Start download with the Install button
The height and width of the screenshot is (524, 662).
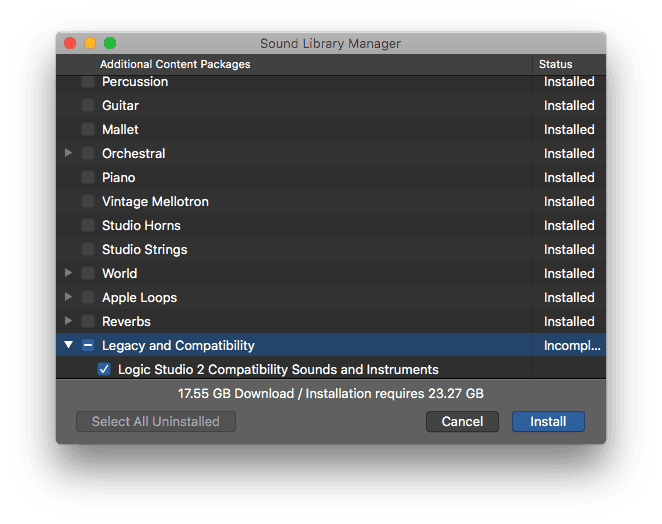pos(548,421)
